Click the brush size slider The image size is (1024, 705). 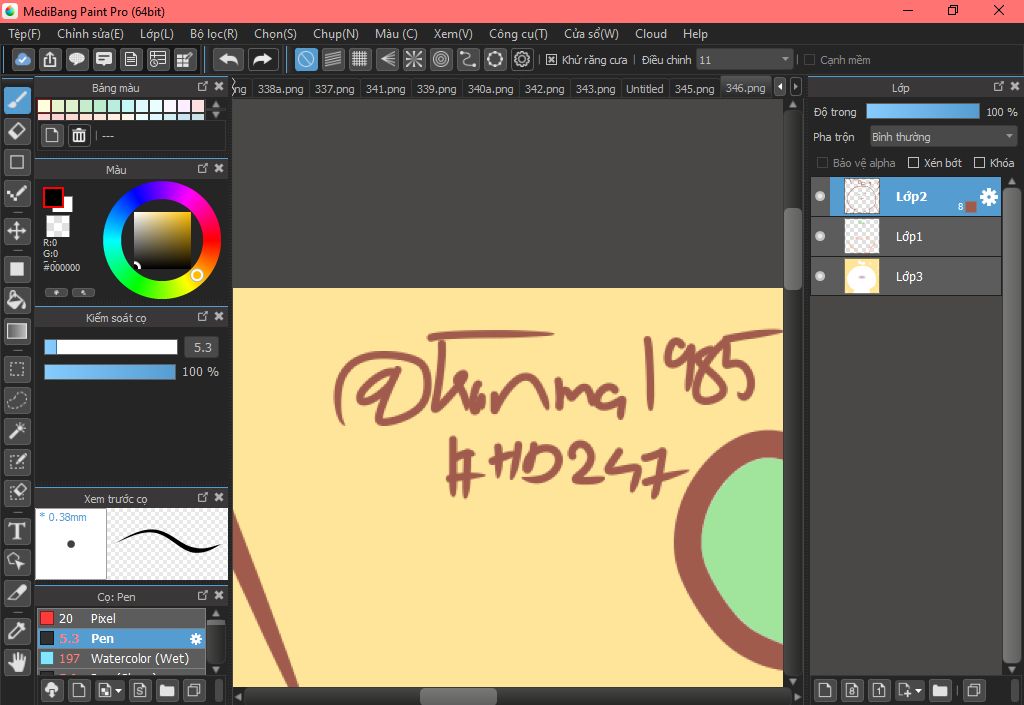(x=110, y=347)
